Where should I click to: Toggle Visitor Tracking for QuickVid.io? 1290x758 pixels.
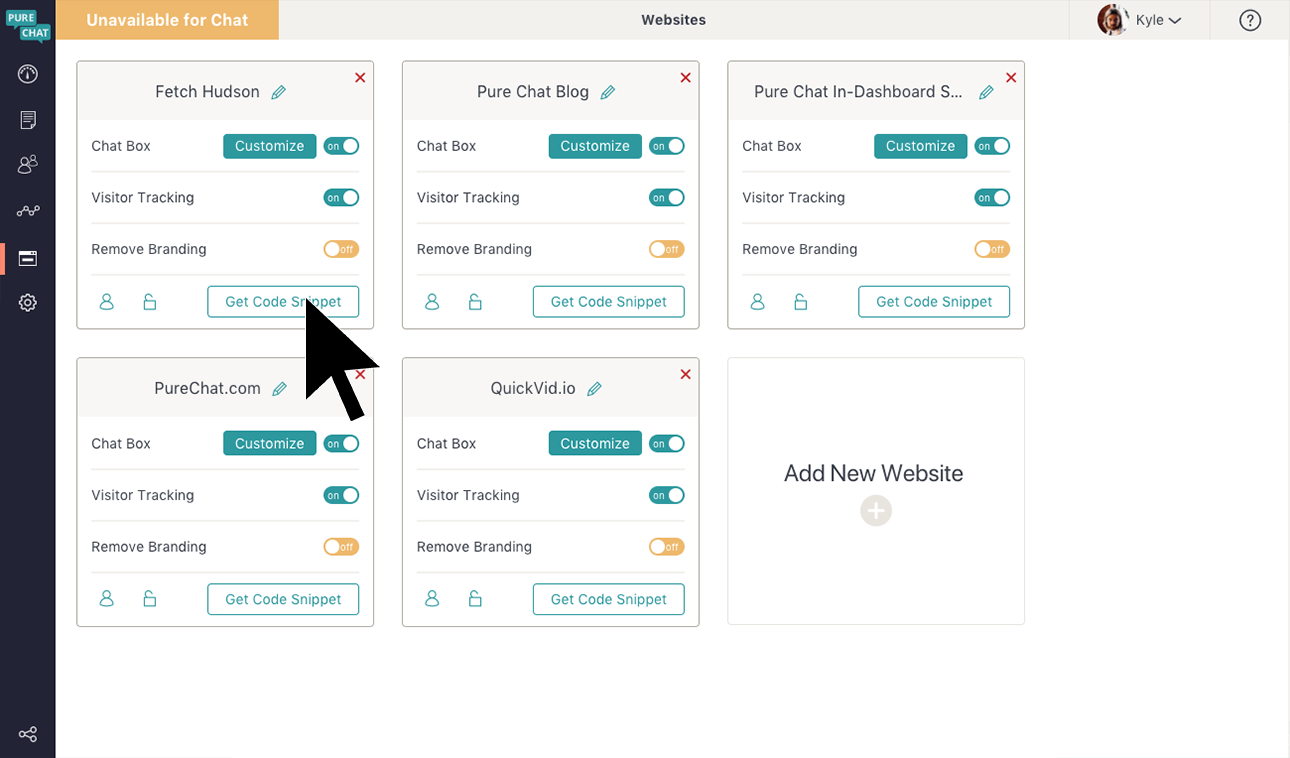[667, 495]
